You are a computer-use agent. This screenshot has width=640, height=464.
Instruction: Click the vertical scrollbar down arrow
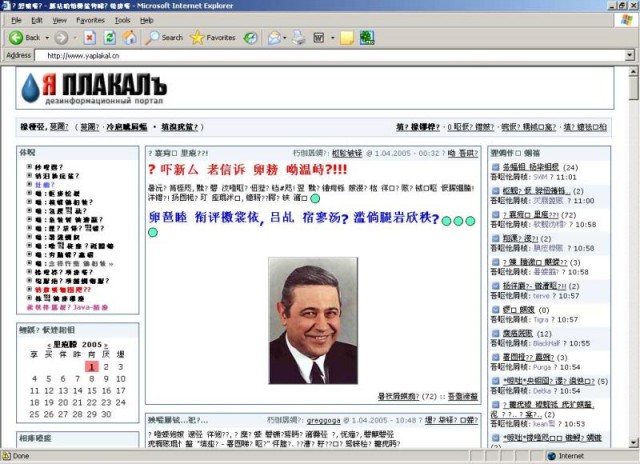[x=633, y=442]
